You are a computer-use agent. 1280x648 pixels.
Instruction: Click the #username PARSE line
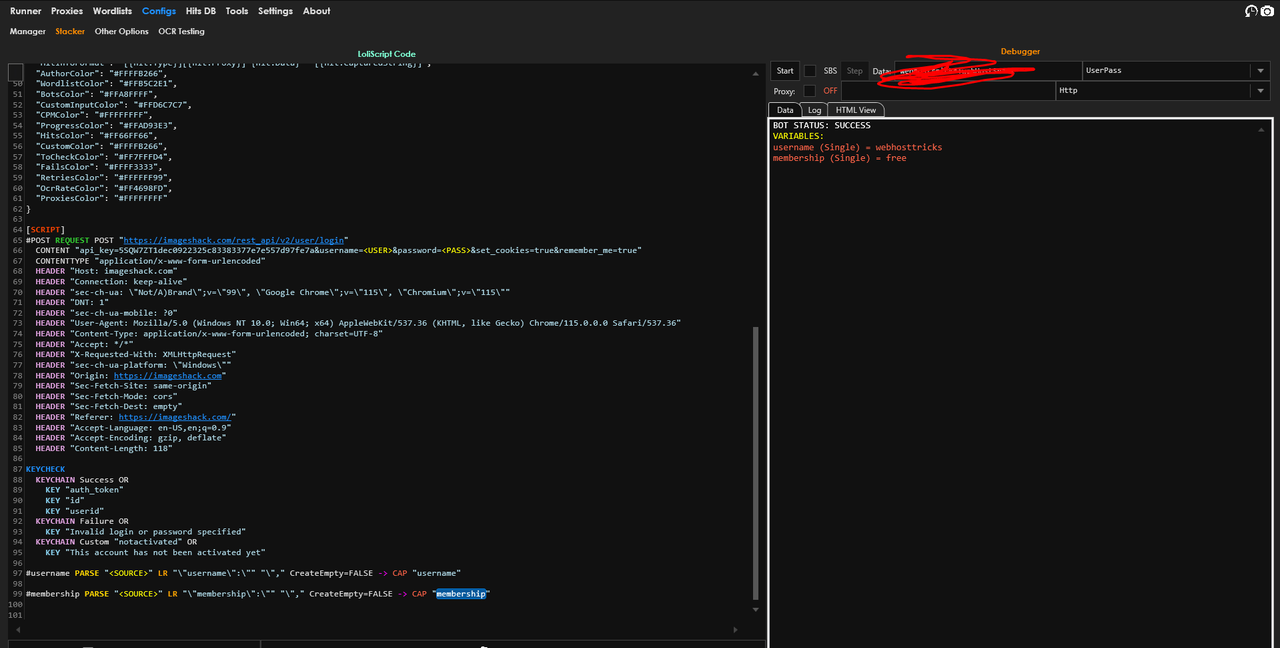point(243,573)
